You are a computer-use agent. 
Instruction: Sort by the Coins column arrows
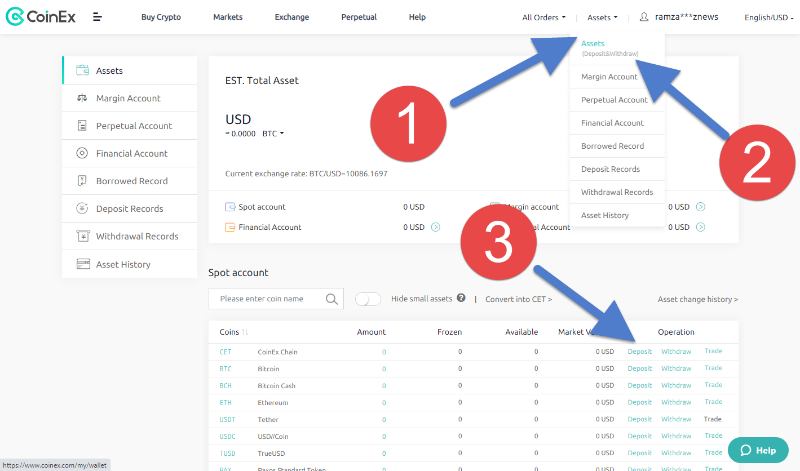tap(245, 332)
